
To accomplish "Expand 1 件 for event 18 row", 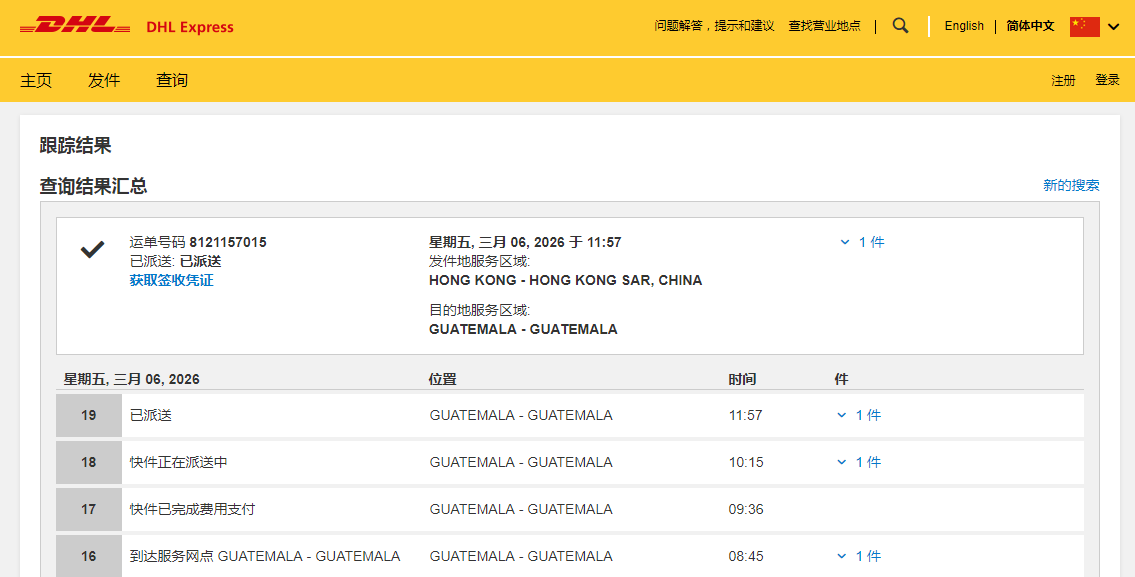I will (x=859, y=462).
